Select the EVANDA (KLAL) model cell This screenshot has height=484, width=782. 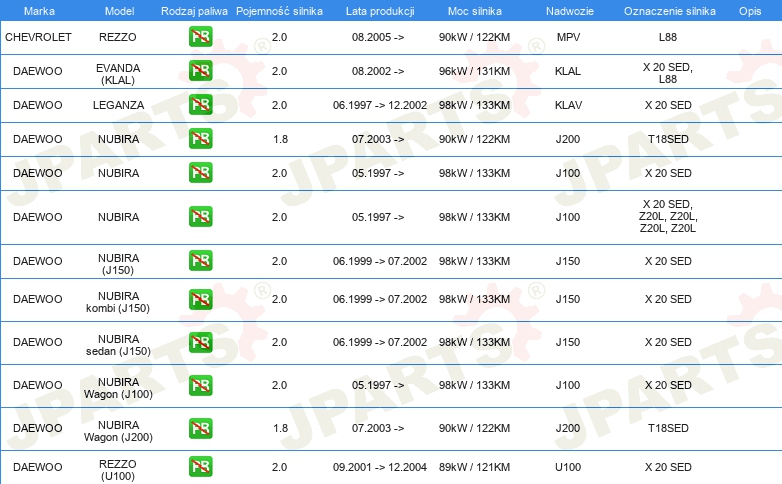coord(118,74)
